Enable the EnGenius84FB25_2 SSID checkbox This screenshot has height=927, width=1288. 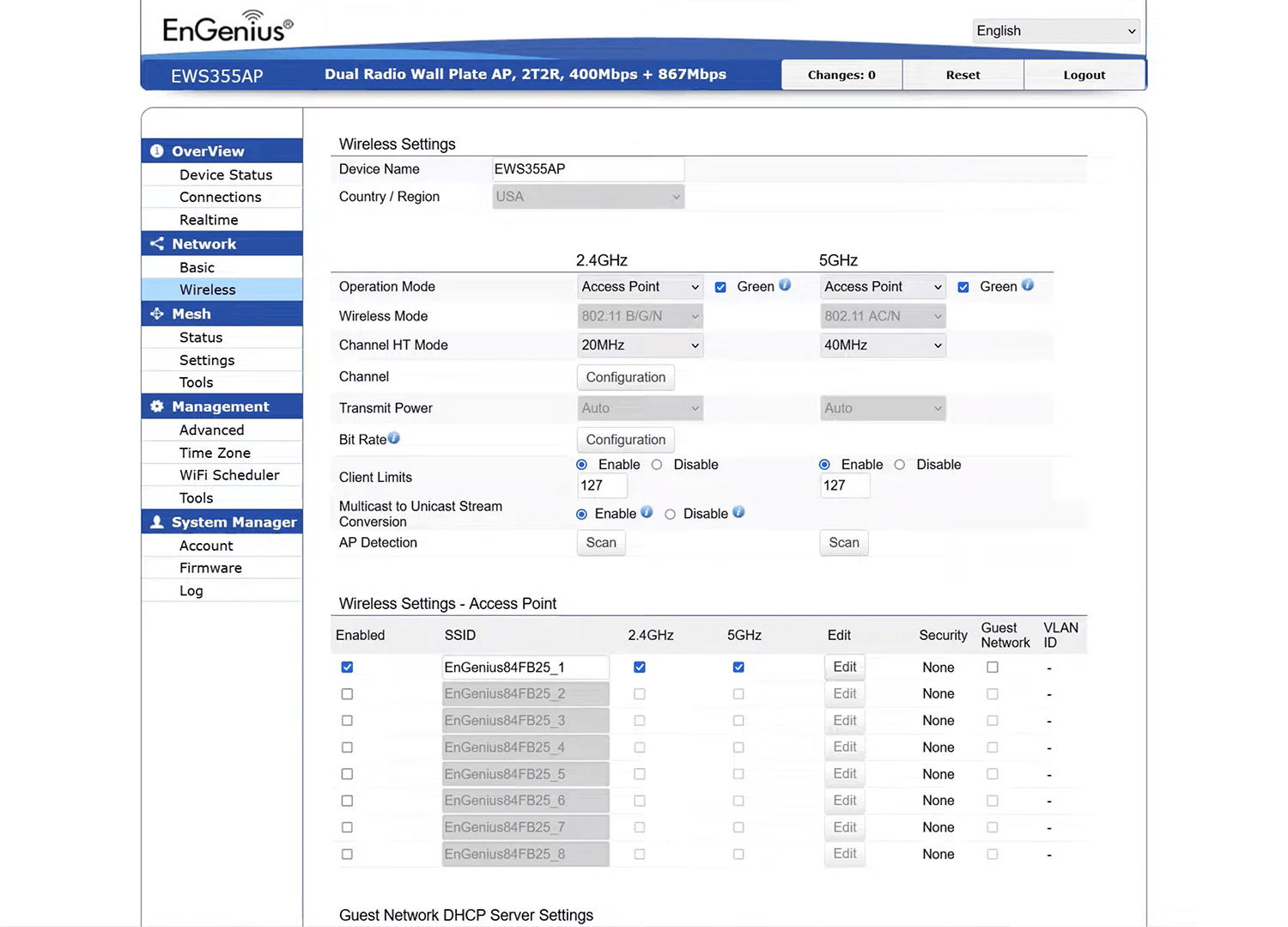click(347, 694)
